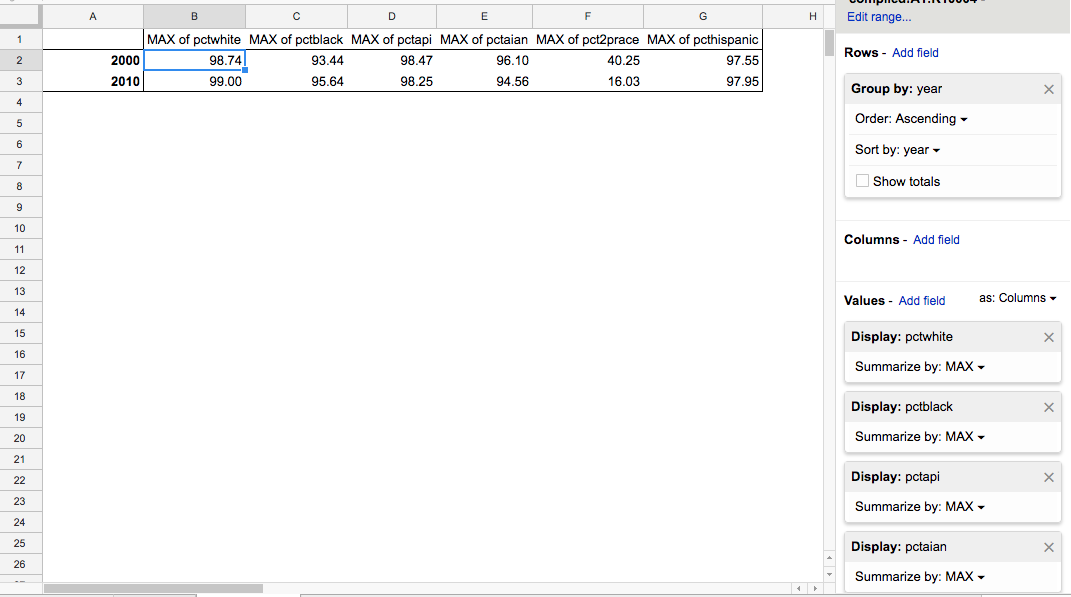The width and height of the screenshot is (1071, 597).
Task: Change pctwhite Summarize by MAX dropdown
Action: click(x=919, y=367)
